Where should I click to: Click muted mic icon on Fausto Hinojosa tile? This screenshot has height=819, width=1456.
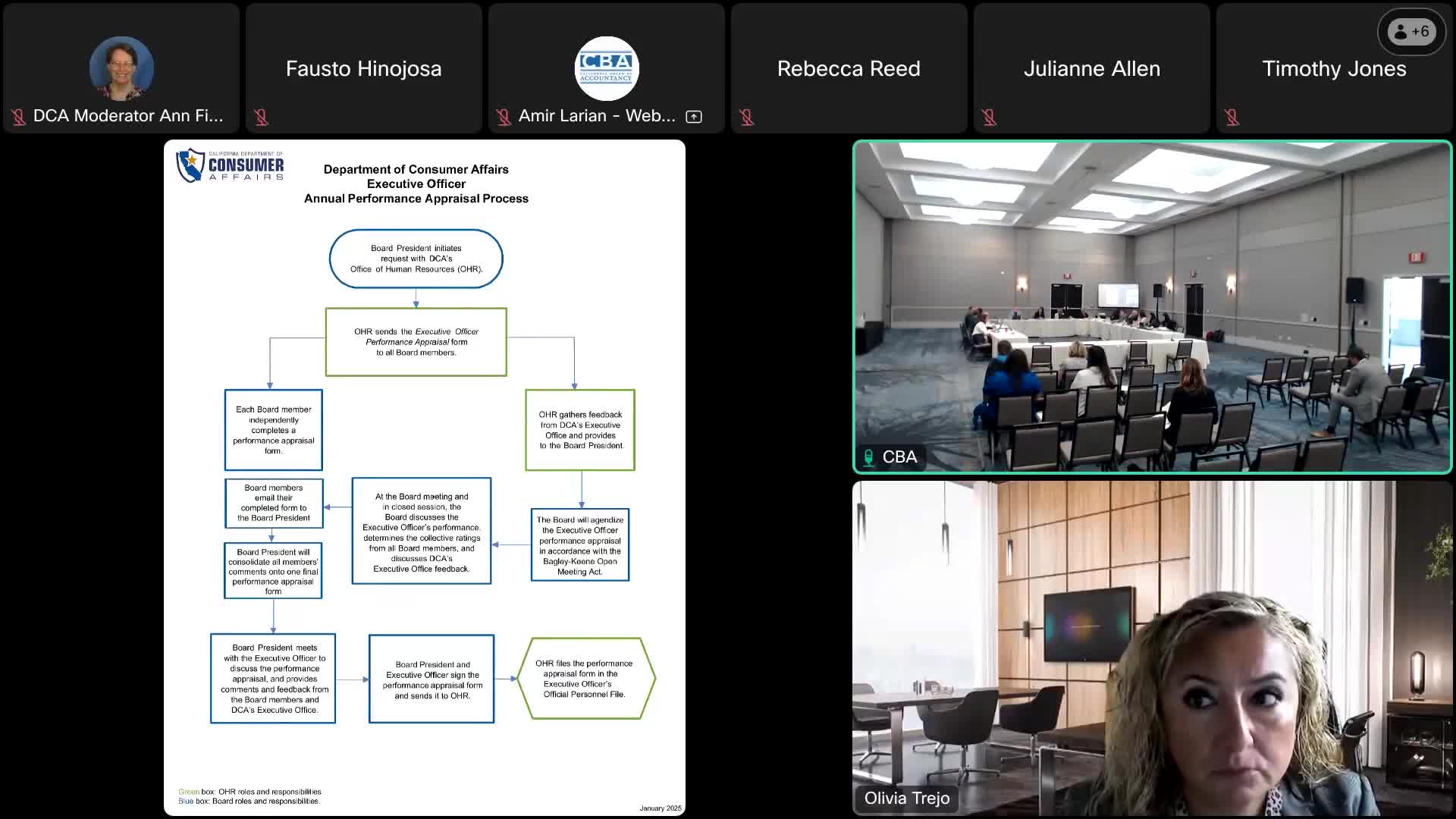(261, 118)
